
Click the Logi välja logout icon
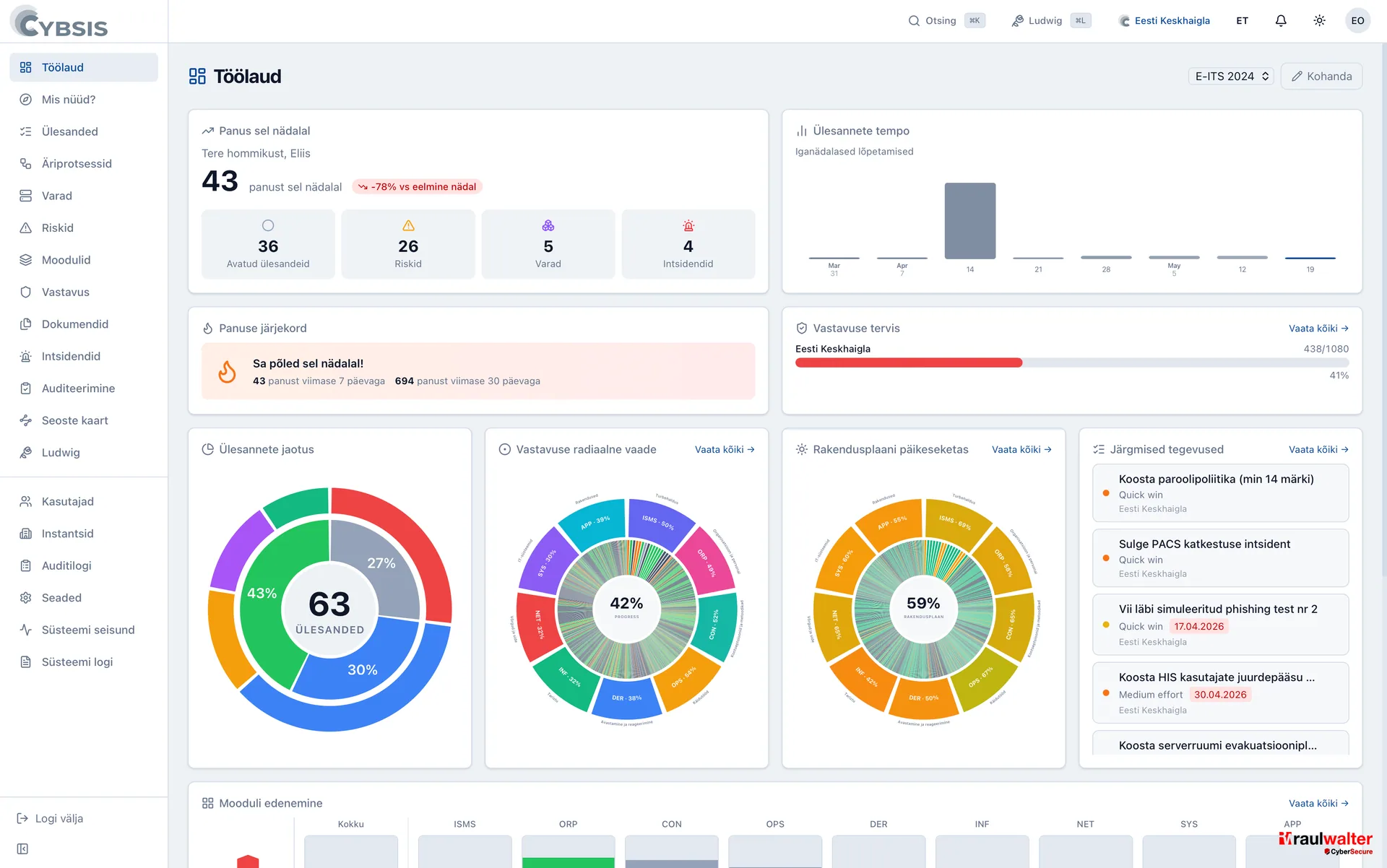click(x=22, y=818)
